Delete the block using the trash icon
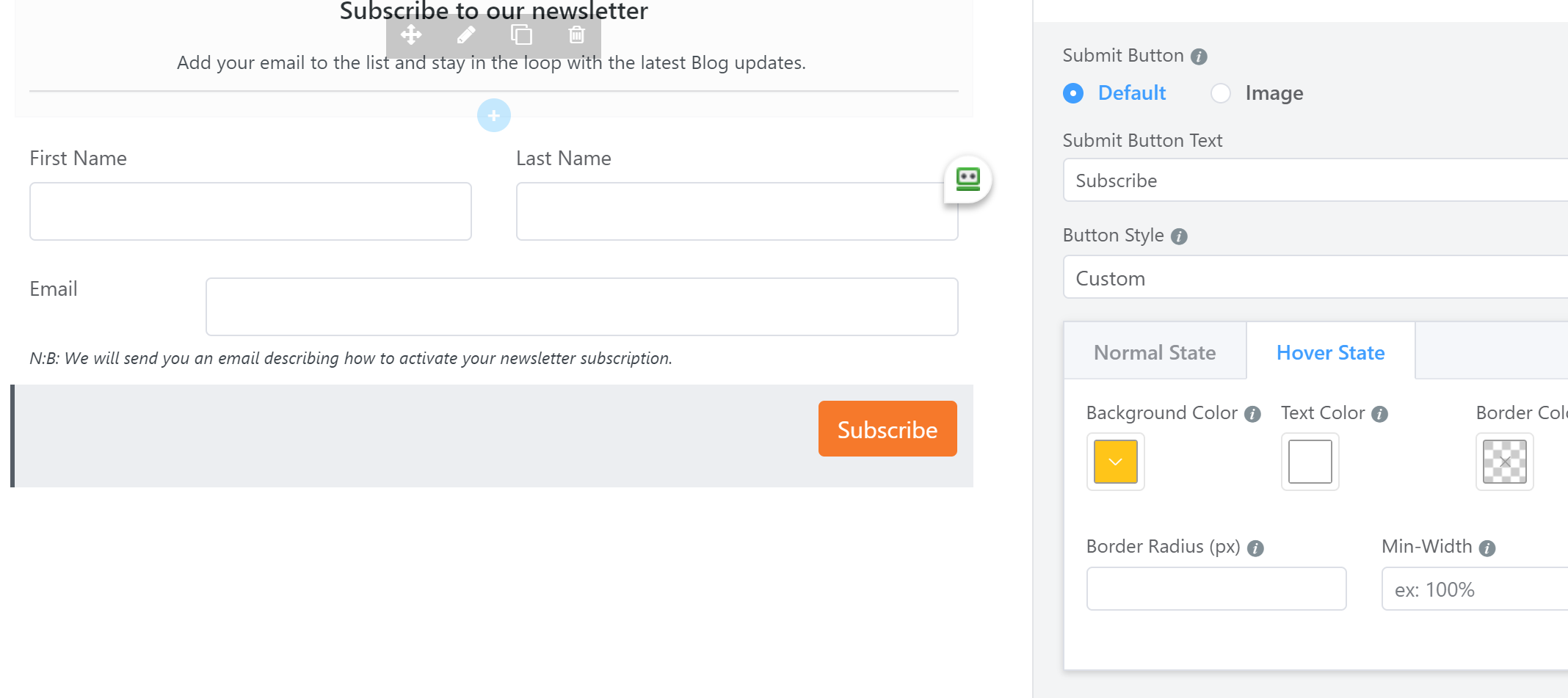 (576, 34)
